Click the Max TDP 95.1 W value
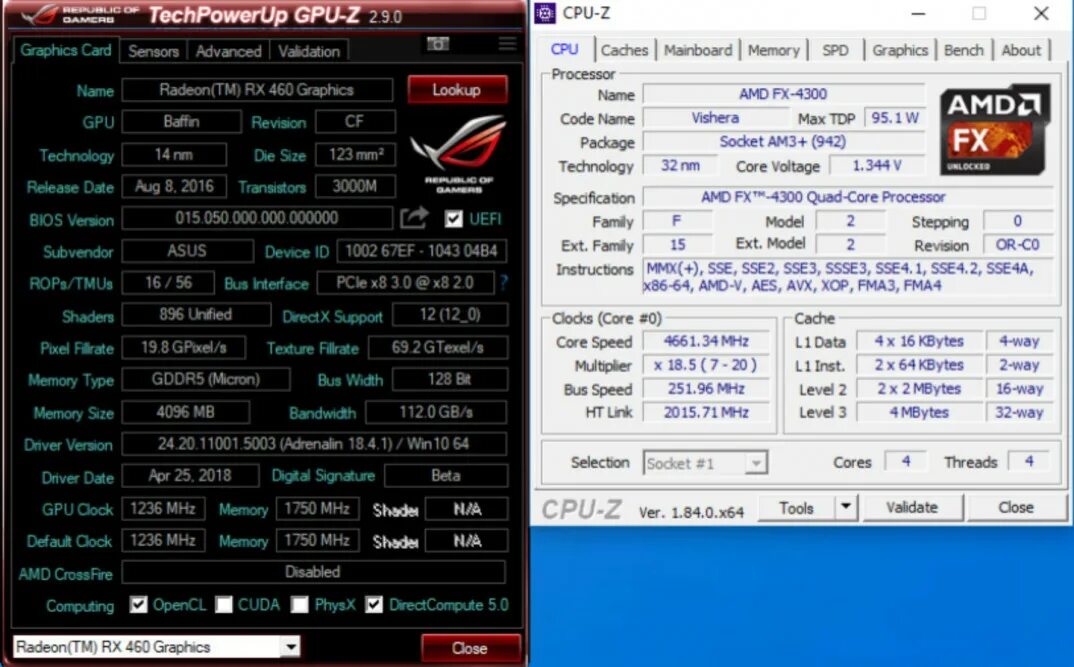This screenshot has width=1074, height=667. (895, 118)
